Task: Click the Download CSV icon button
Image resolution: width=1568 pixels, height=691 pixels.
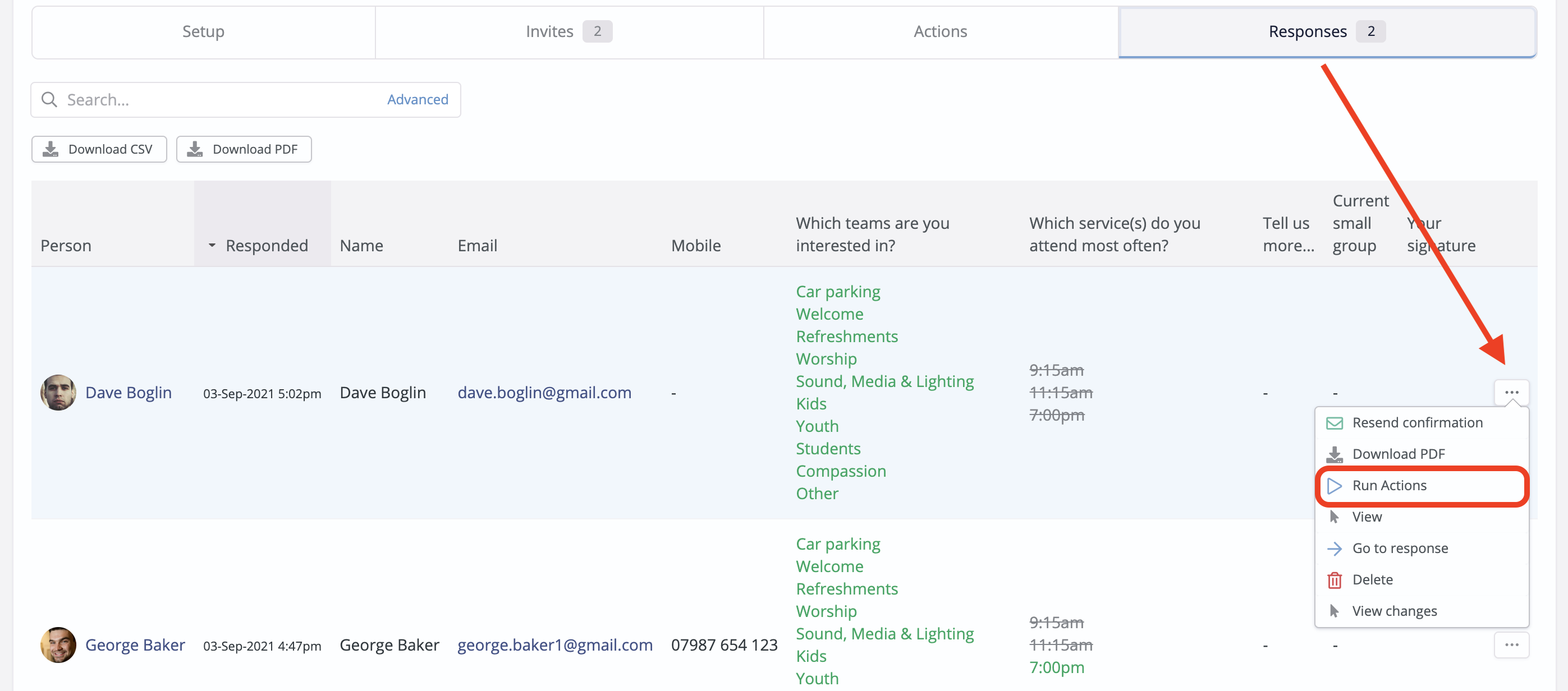Action: pyautogui.click(x=51, y=149)
